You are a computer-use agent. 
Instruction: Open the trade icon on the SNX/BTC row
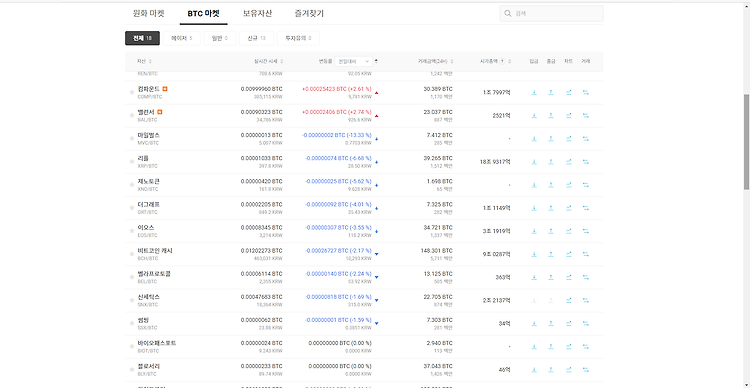point(585,300)
